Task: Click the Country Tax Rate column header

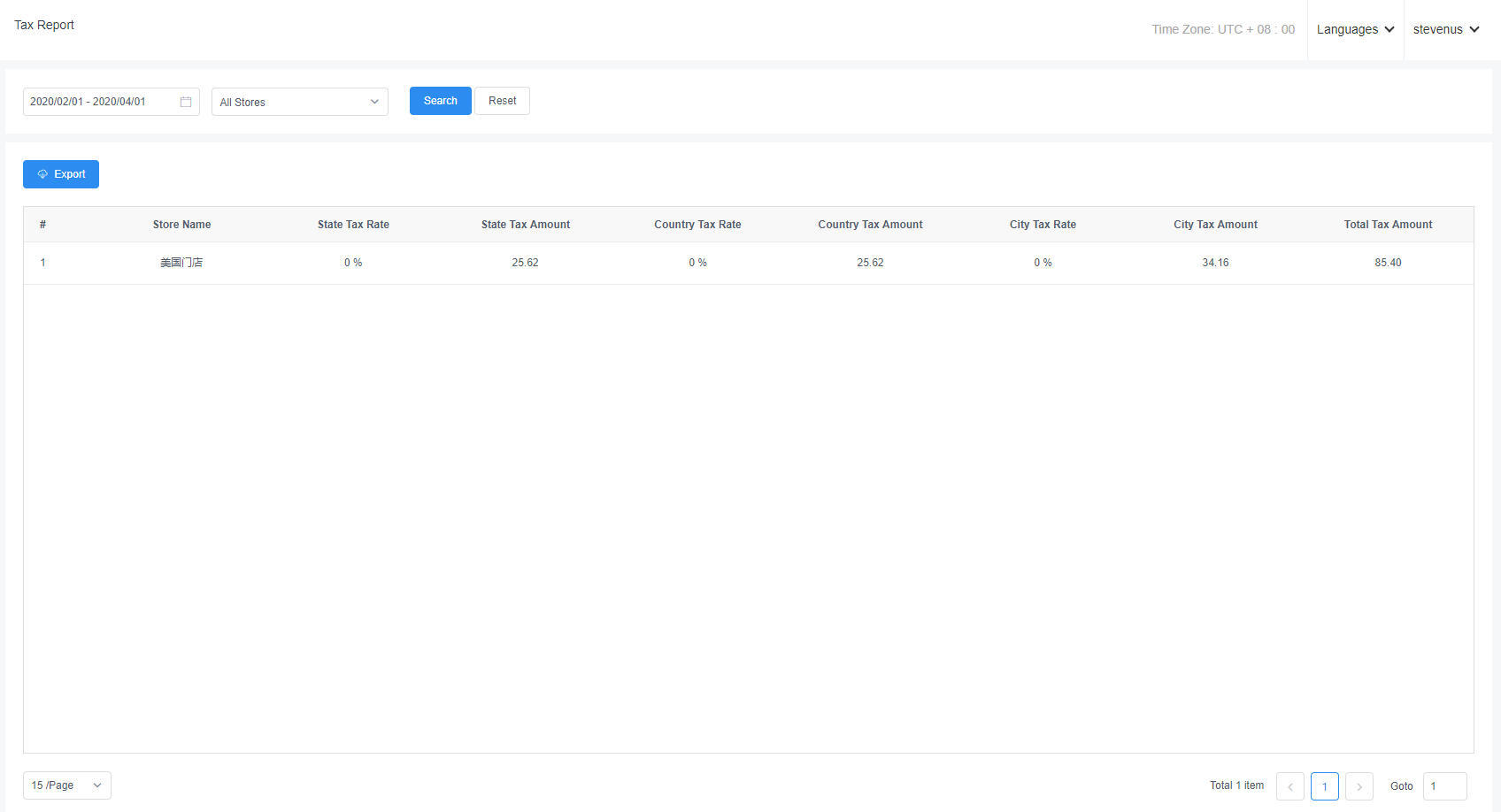Action: (x=697, y=225)
